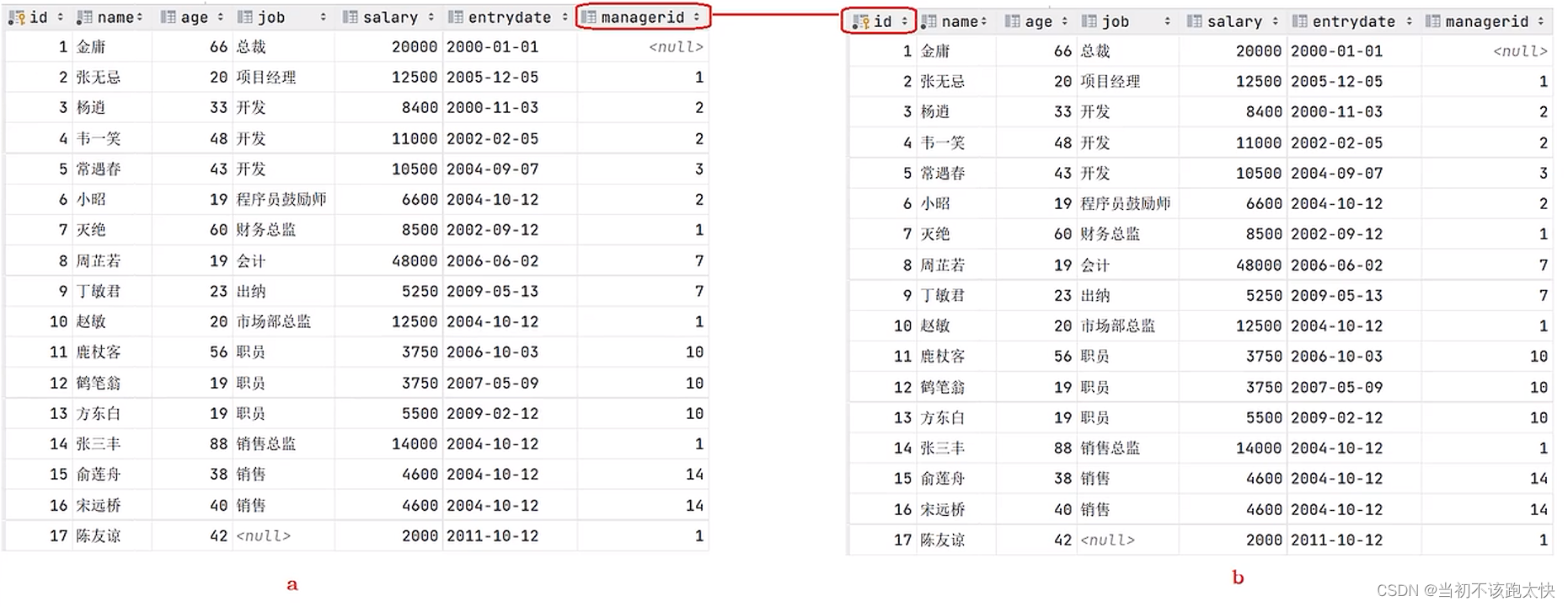
Task: Select salary 48000 in table a
Action: [415, 261]
